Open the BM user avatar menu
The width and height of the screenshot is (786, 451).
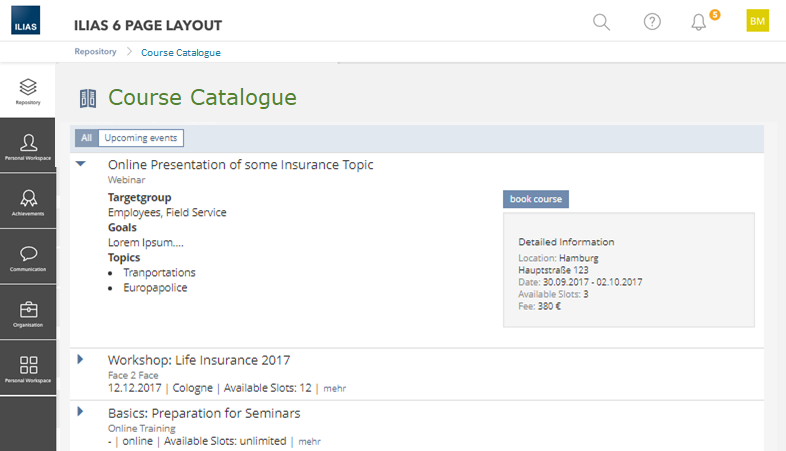(x=757, y=21)
